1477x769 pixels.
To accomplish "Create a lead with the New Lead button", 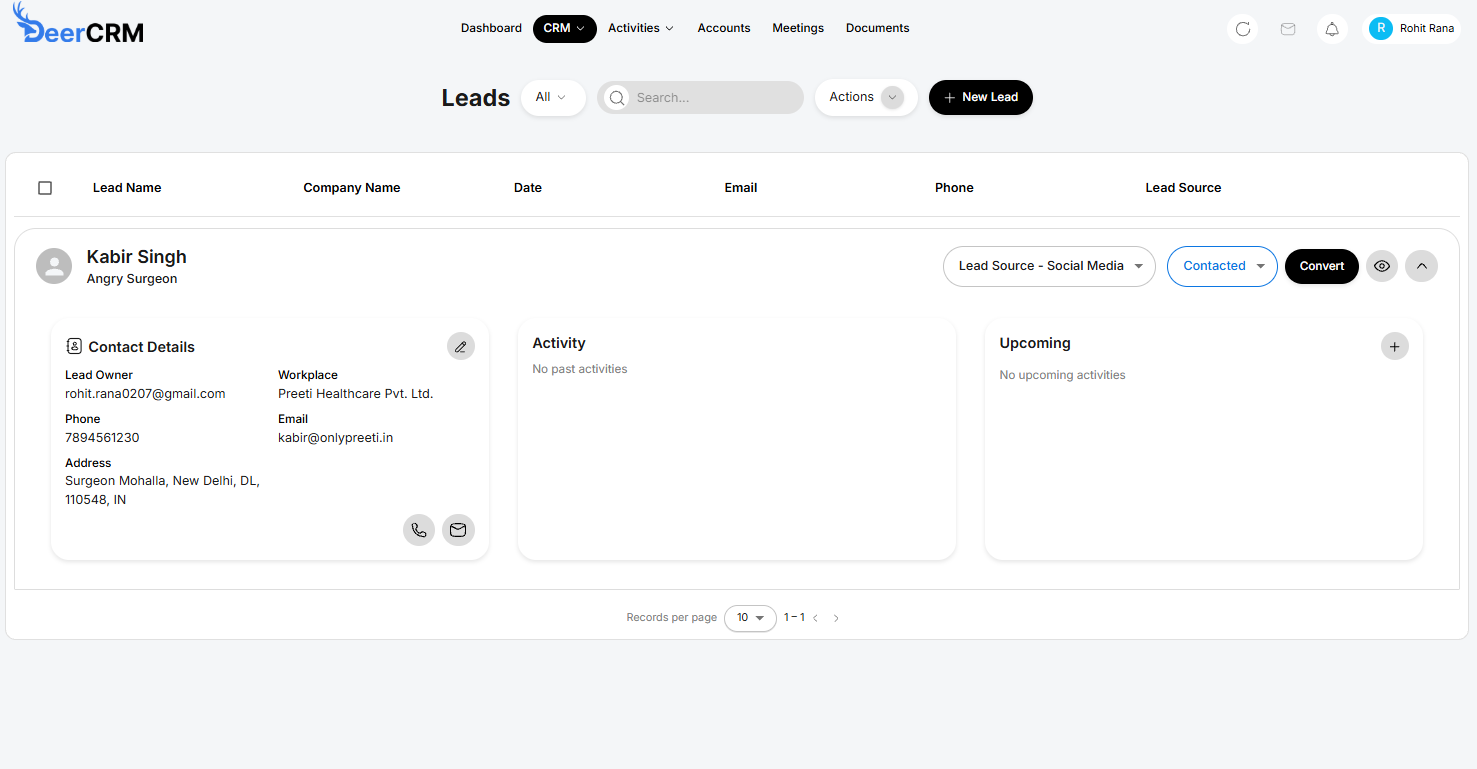I will click(x=981, y=97).
